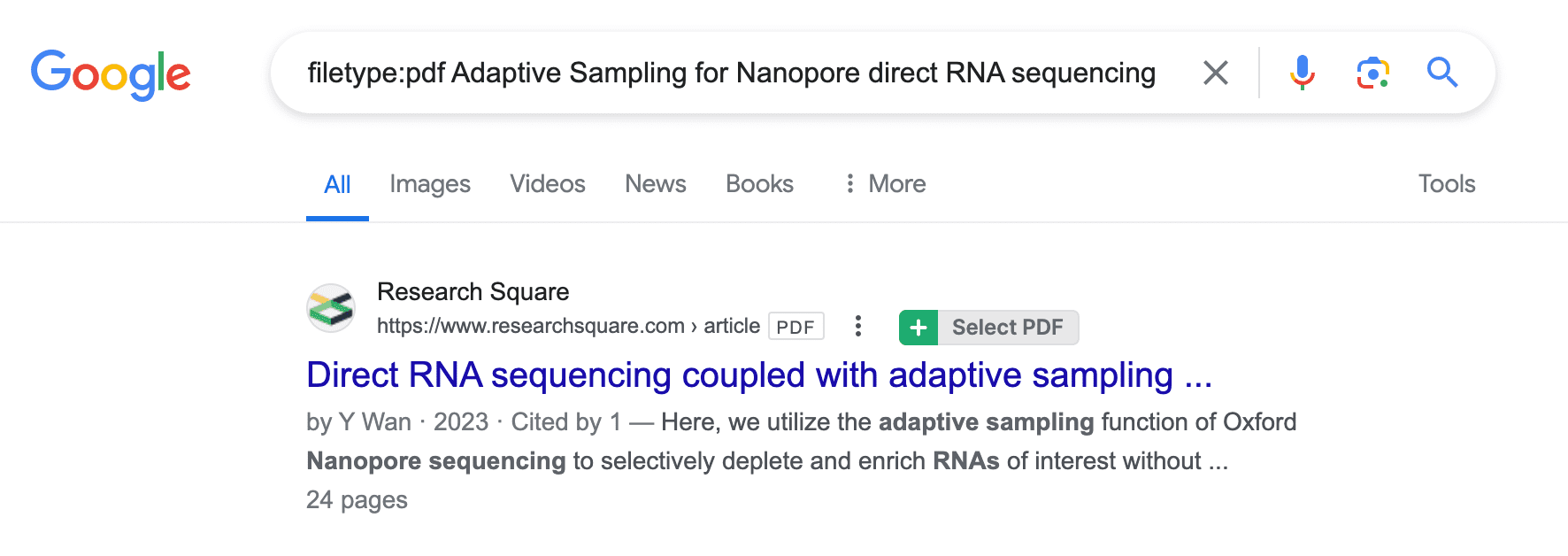Switch to the Videos tab
1568x556 pixels.
click(548, 184)
